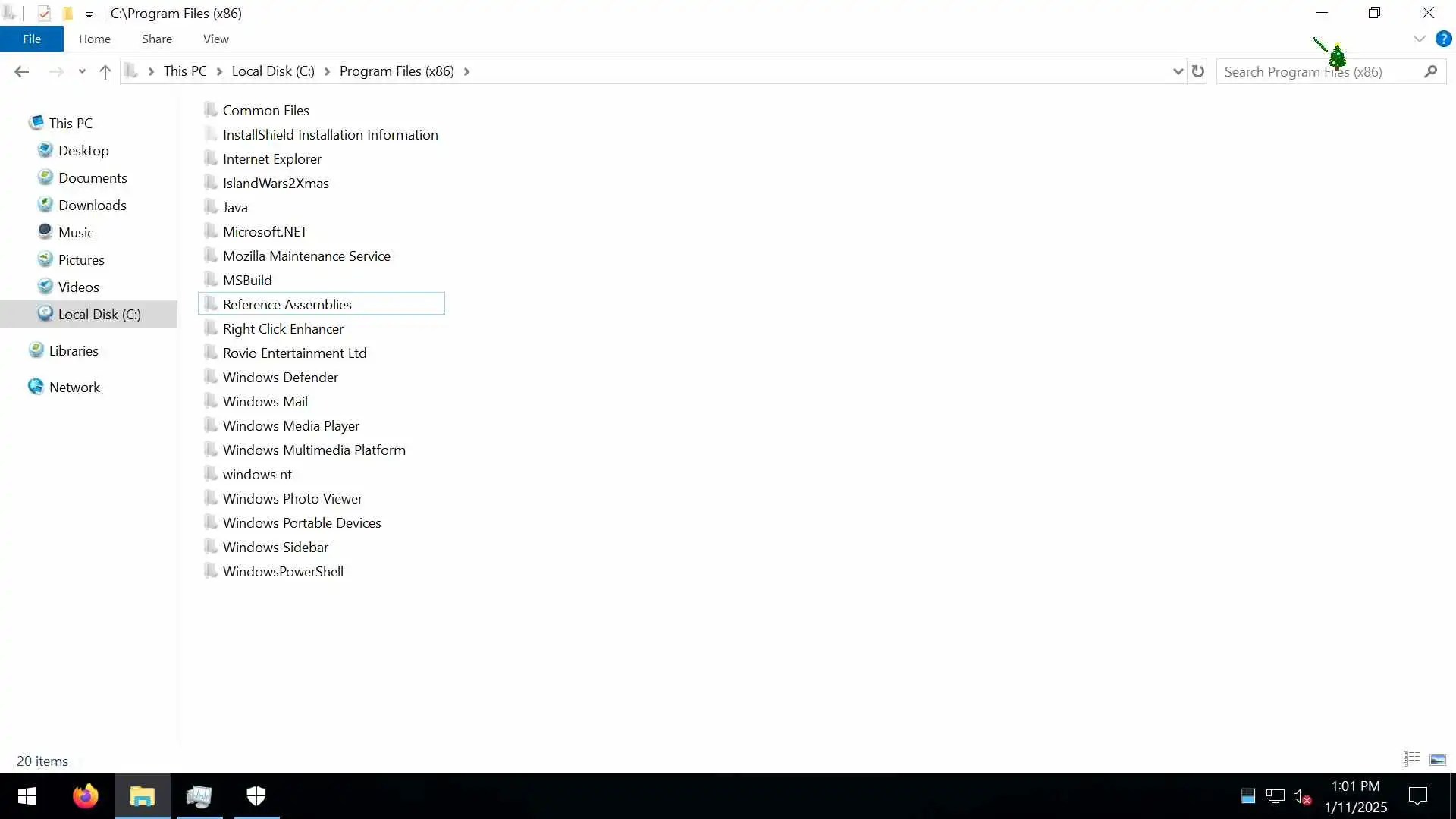Refresh the Program Files (x86) listing
Image resolution: width=1456 pixels, height=819 pixels.
tap(1198, 71)
